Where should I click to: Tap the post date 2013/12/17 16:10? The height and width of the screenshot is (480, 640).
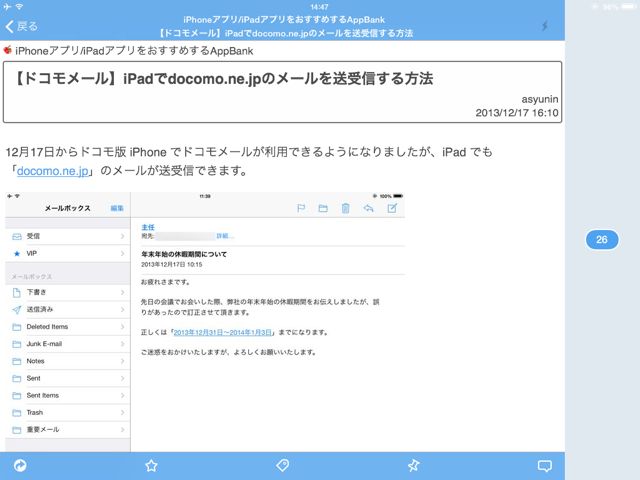pyautogui.click(x=517, y=113)
